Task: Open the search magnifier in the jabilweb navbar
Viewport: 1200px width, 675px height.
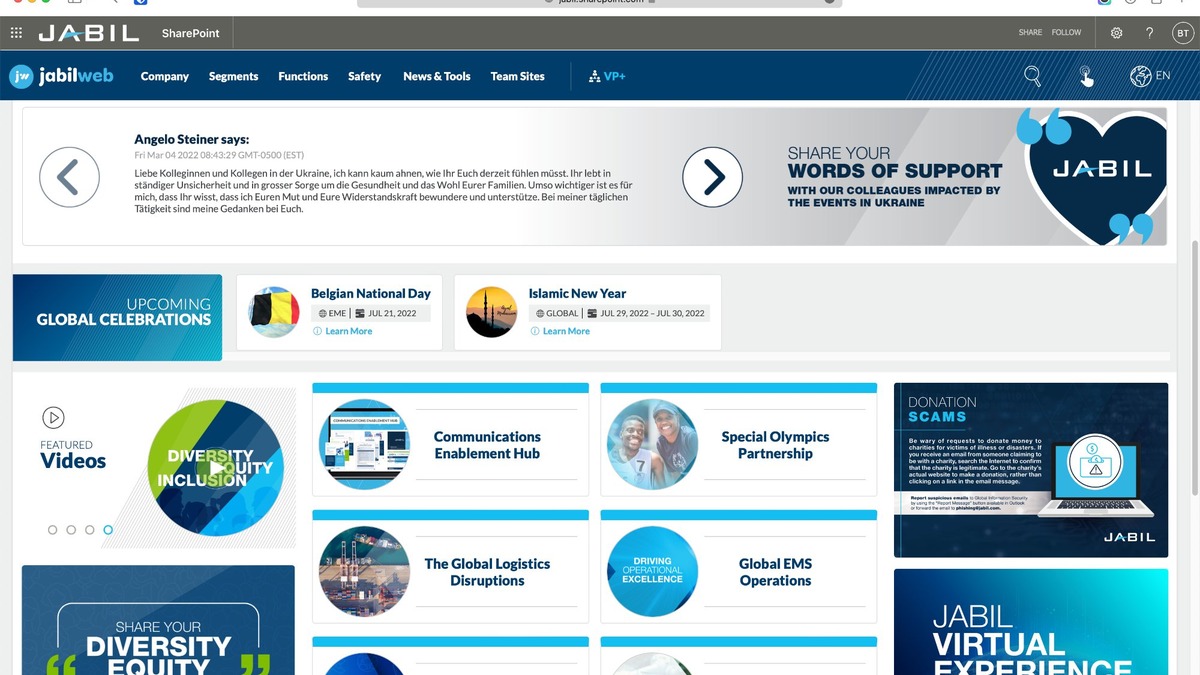Action: [x=1032, y=75]
